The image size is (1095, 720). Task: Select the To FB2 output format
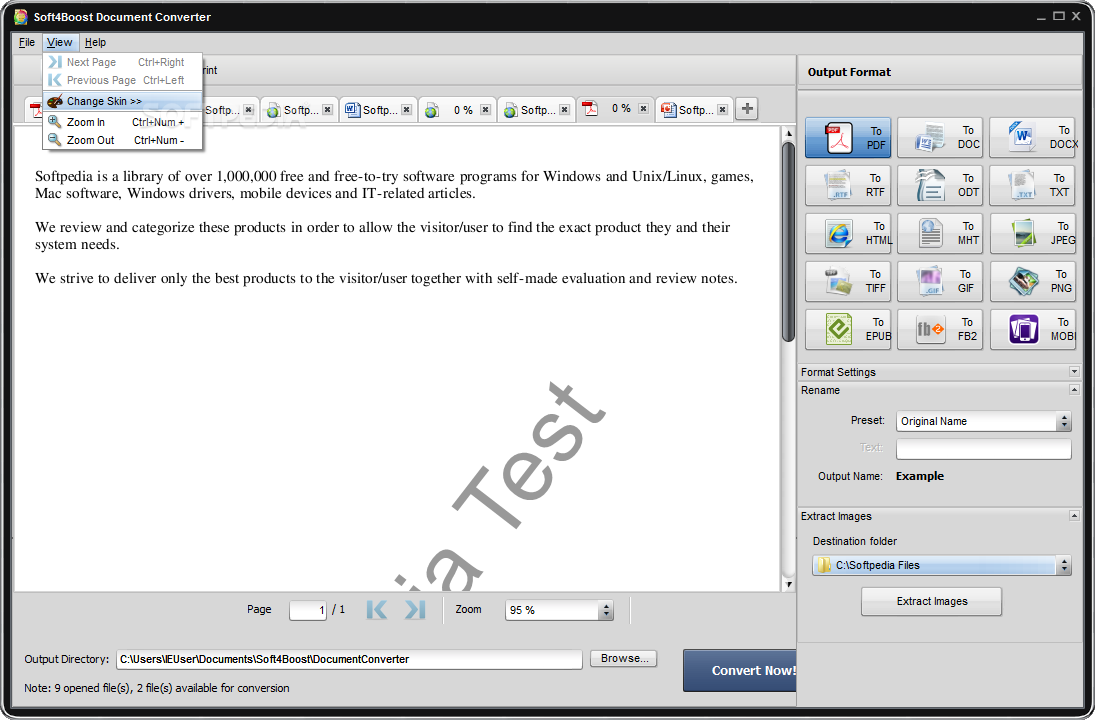pos(940,329)
